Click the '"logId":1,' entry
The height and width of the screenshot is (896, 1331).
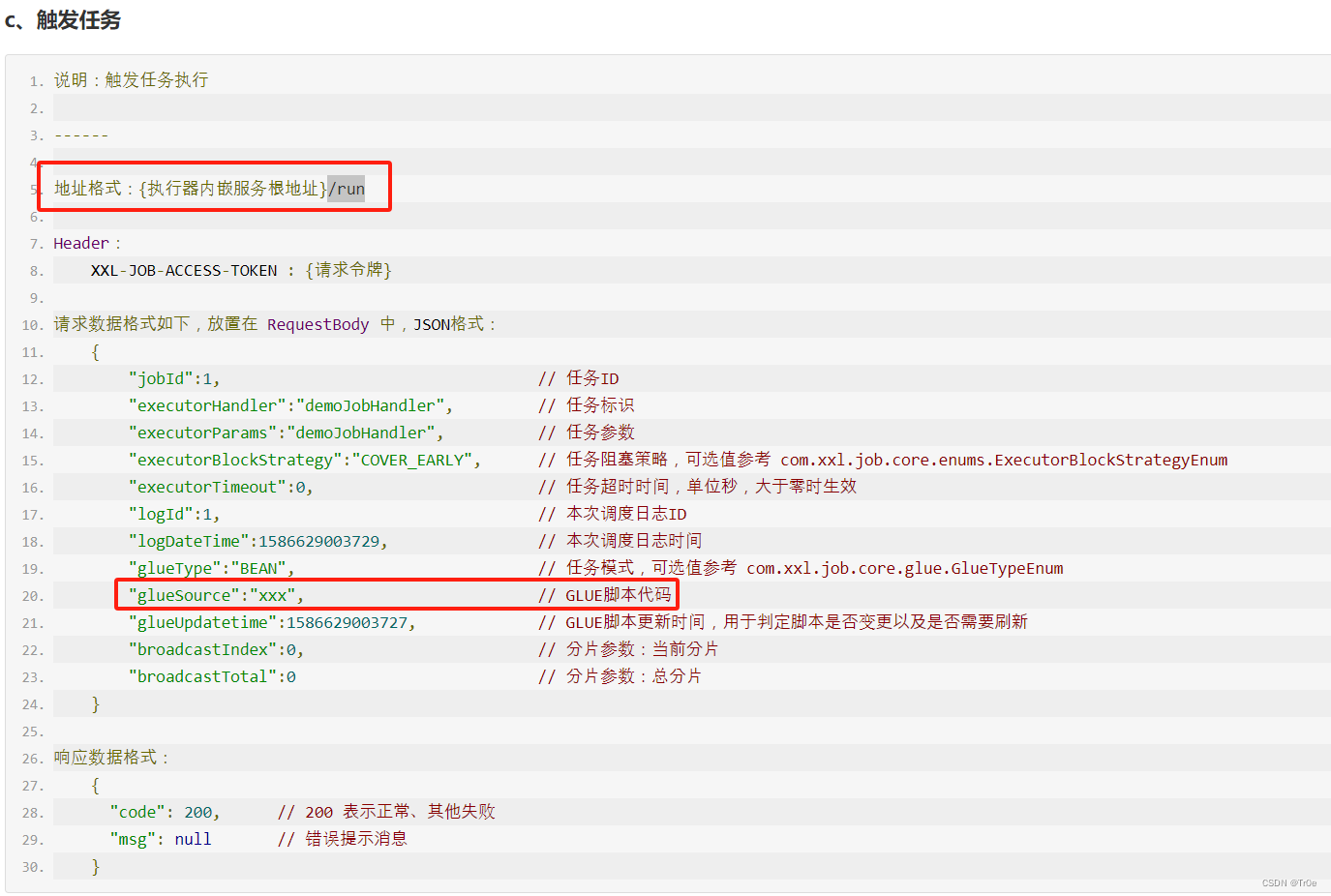click(x=174, y=515)
